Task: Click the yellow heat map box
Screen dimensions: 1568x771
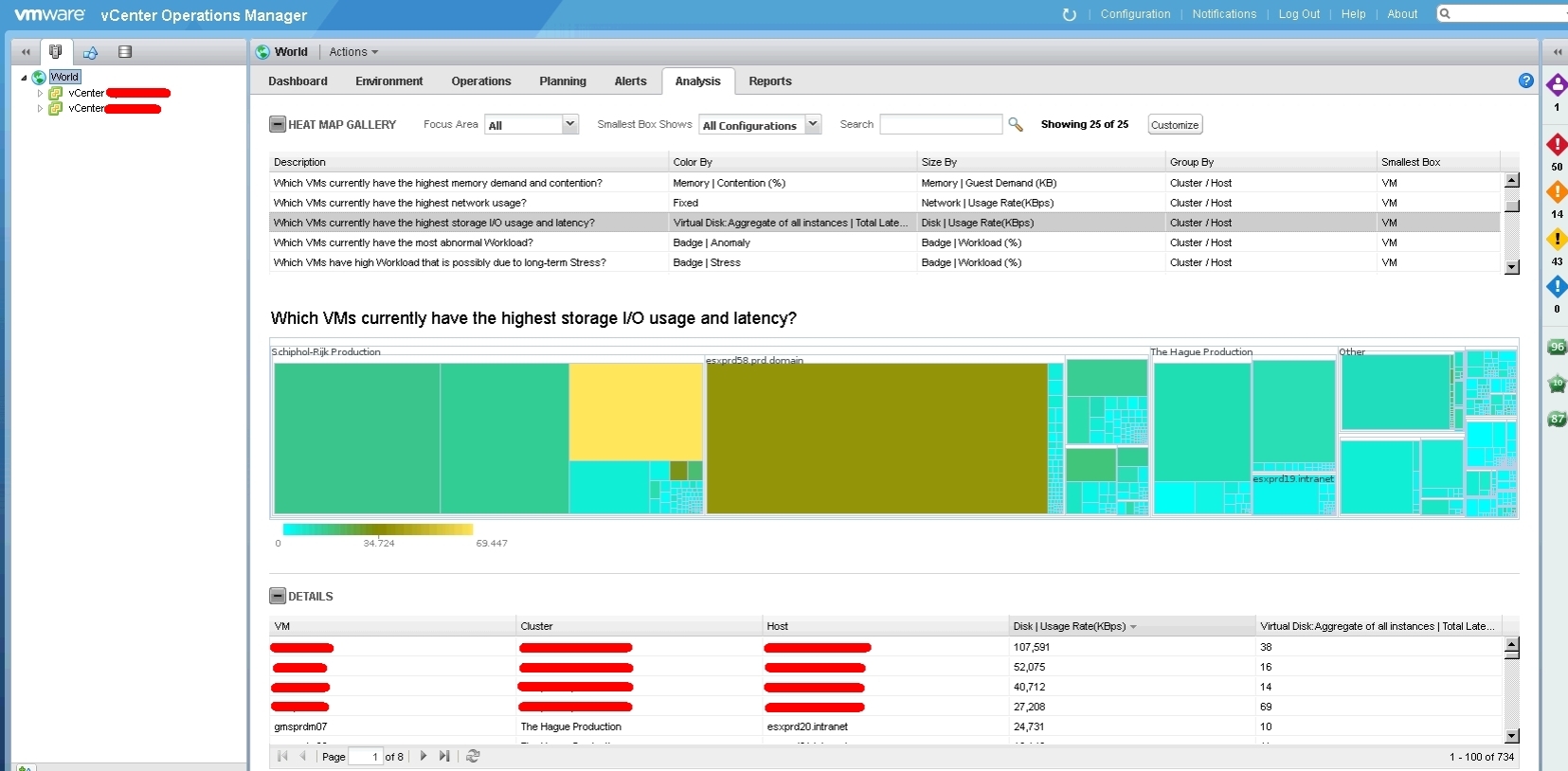Action: tap(636, 412)
